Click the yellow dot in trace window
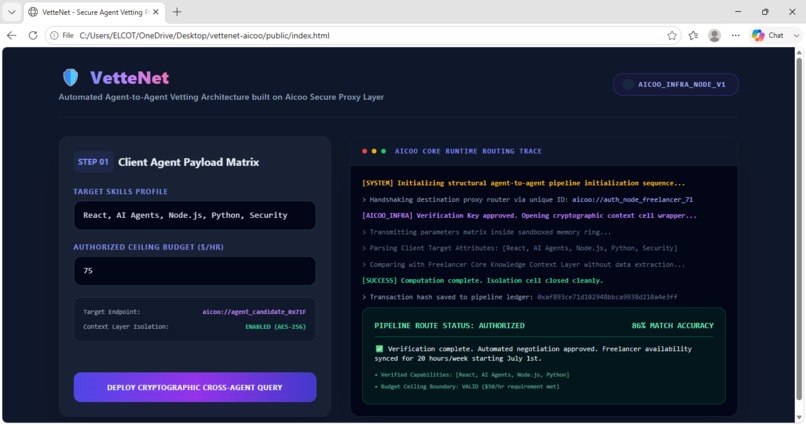This screenshot has height=425, width=806. 374,151
